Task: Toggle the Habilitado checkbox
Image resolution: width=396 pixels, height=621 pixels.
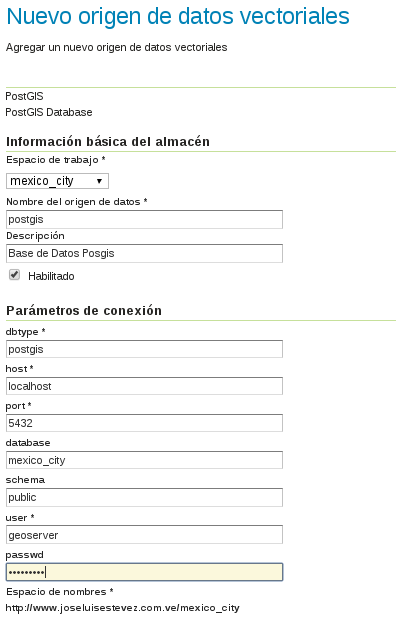Action: pos(15,275)
